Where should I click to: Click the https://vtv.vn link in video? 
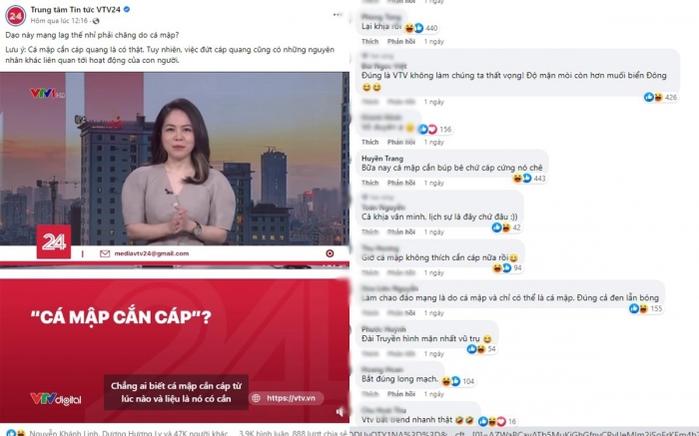[290, 398]
